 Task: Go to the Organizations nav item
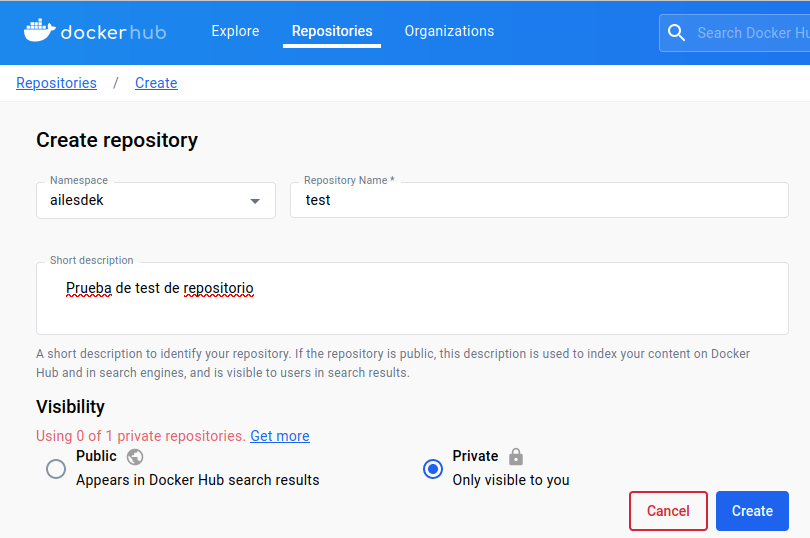pos(449,31)
